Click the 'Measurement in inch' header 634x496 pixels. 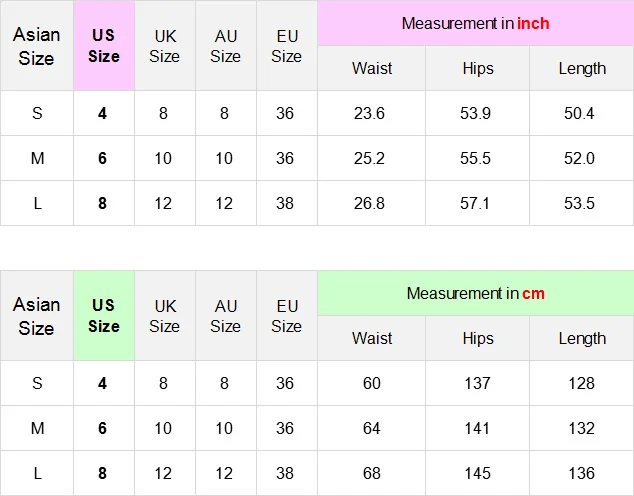tap(475, 23)
